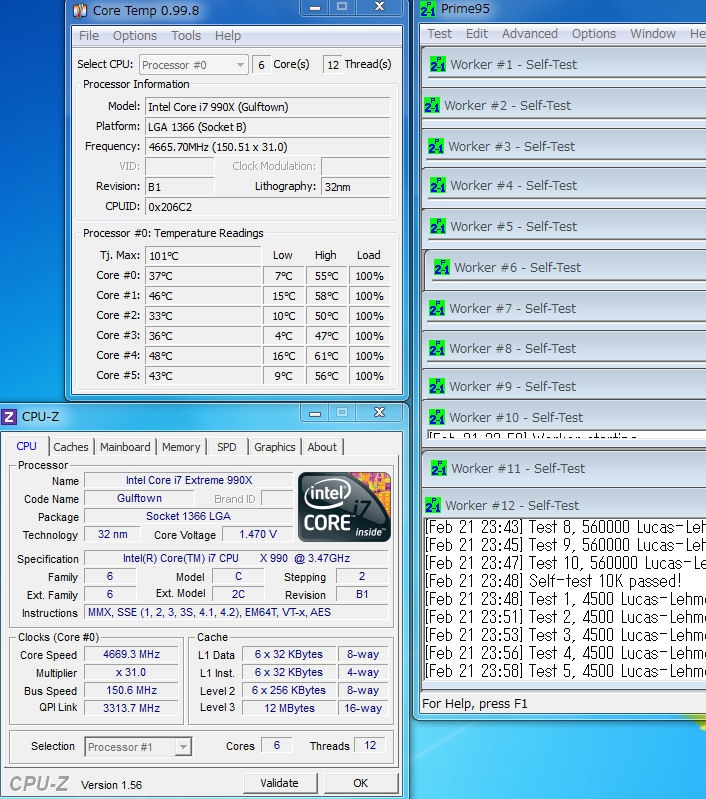The image size is (706, 799).
Task: Click the CPU-Z title bar icon
Action: (x=9, y=416)
